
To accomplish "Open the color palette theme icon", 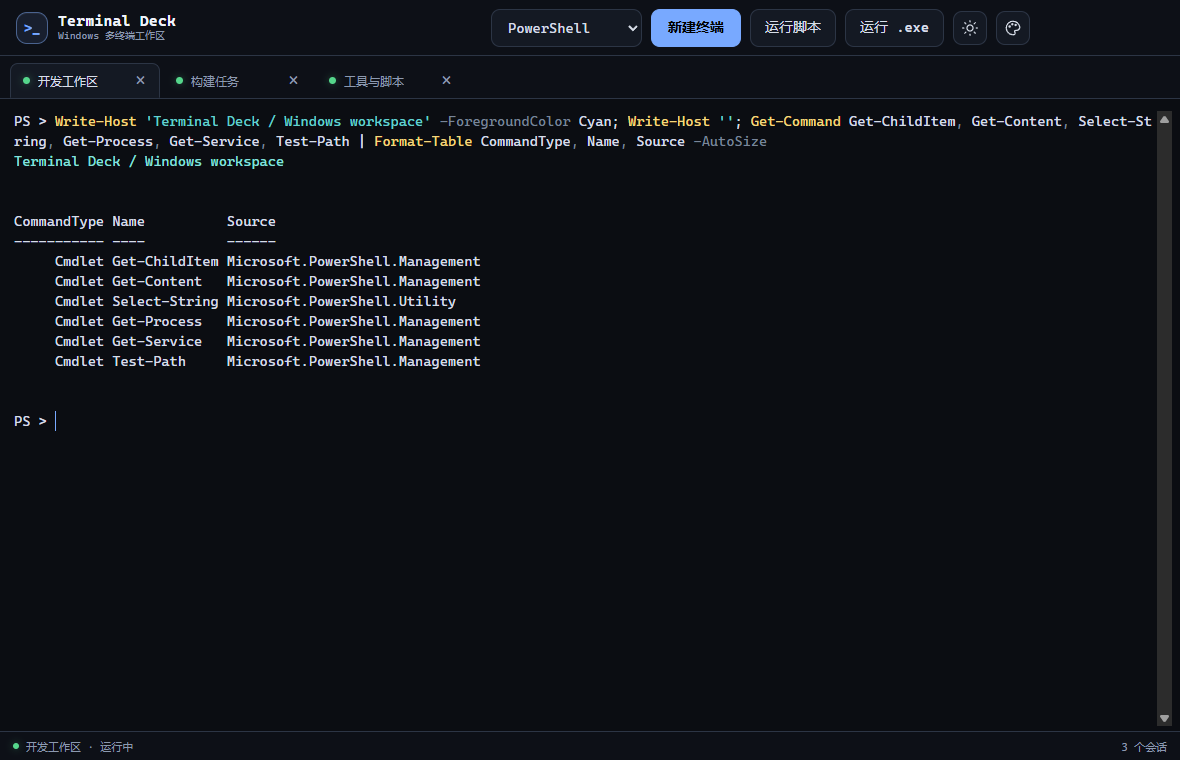I will [1013, 28].
